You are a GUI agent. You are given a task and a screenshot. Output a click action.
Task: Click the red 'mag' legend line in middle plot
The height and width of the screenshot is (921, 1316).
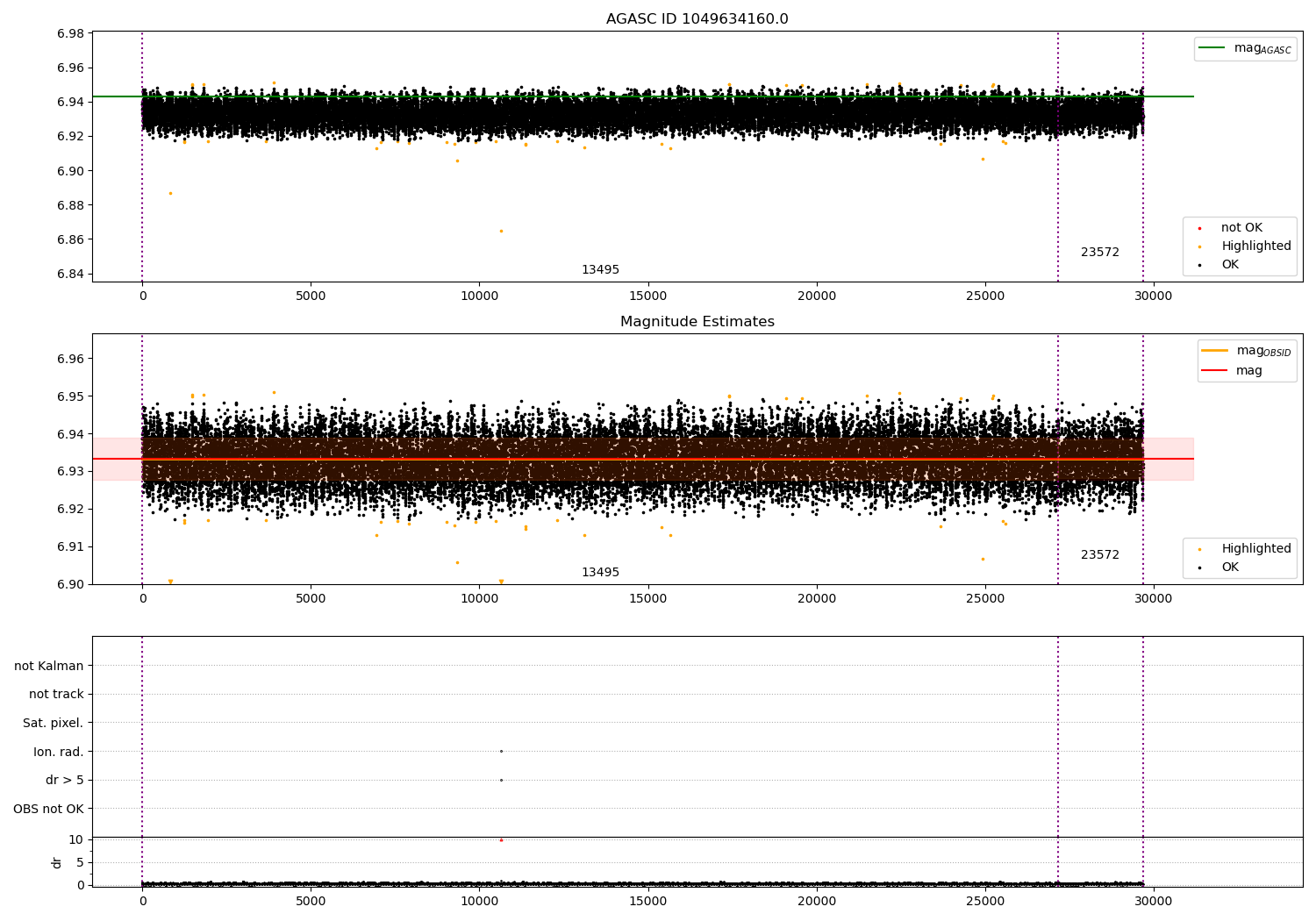click(x=1214, y=371)
